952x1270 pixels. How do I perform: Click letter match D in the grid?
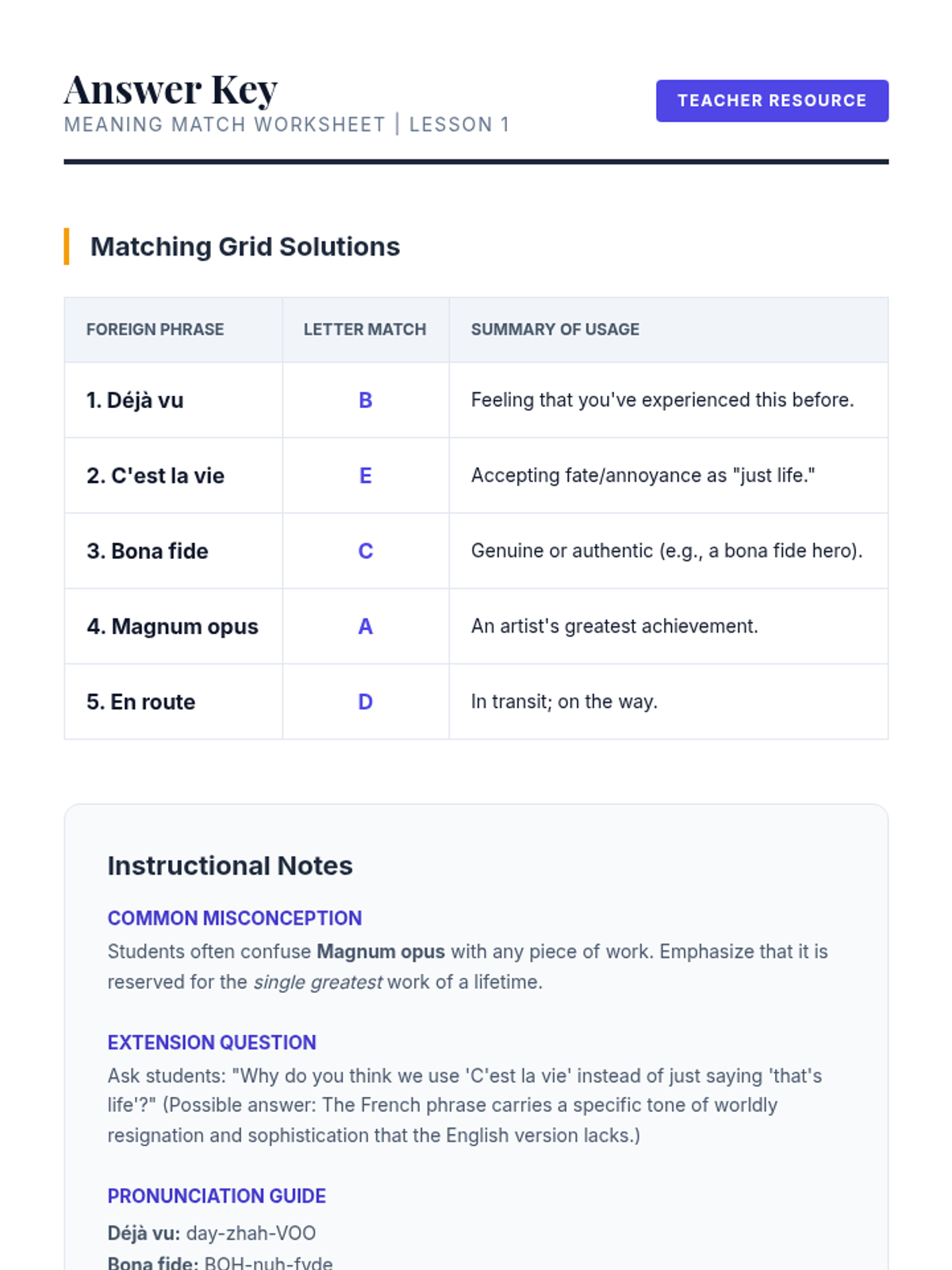(365, 702)
